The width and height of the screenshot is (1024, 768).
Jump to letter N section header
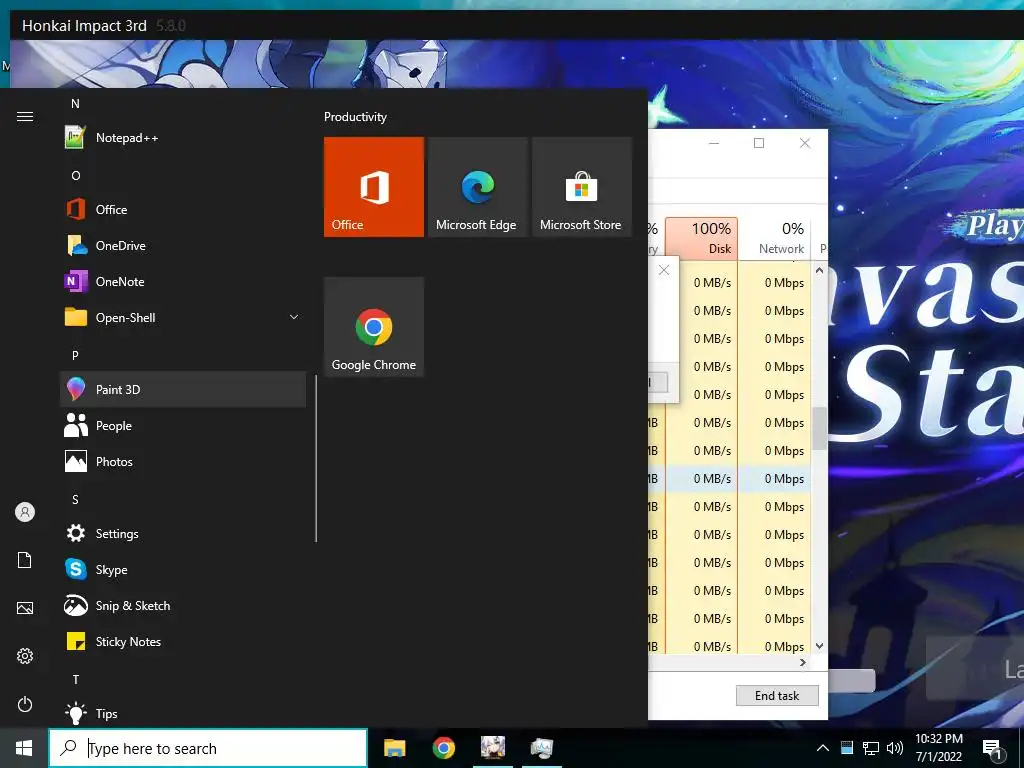point(75,104)
